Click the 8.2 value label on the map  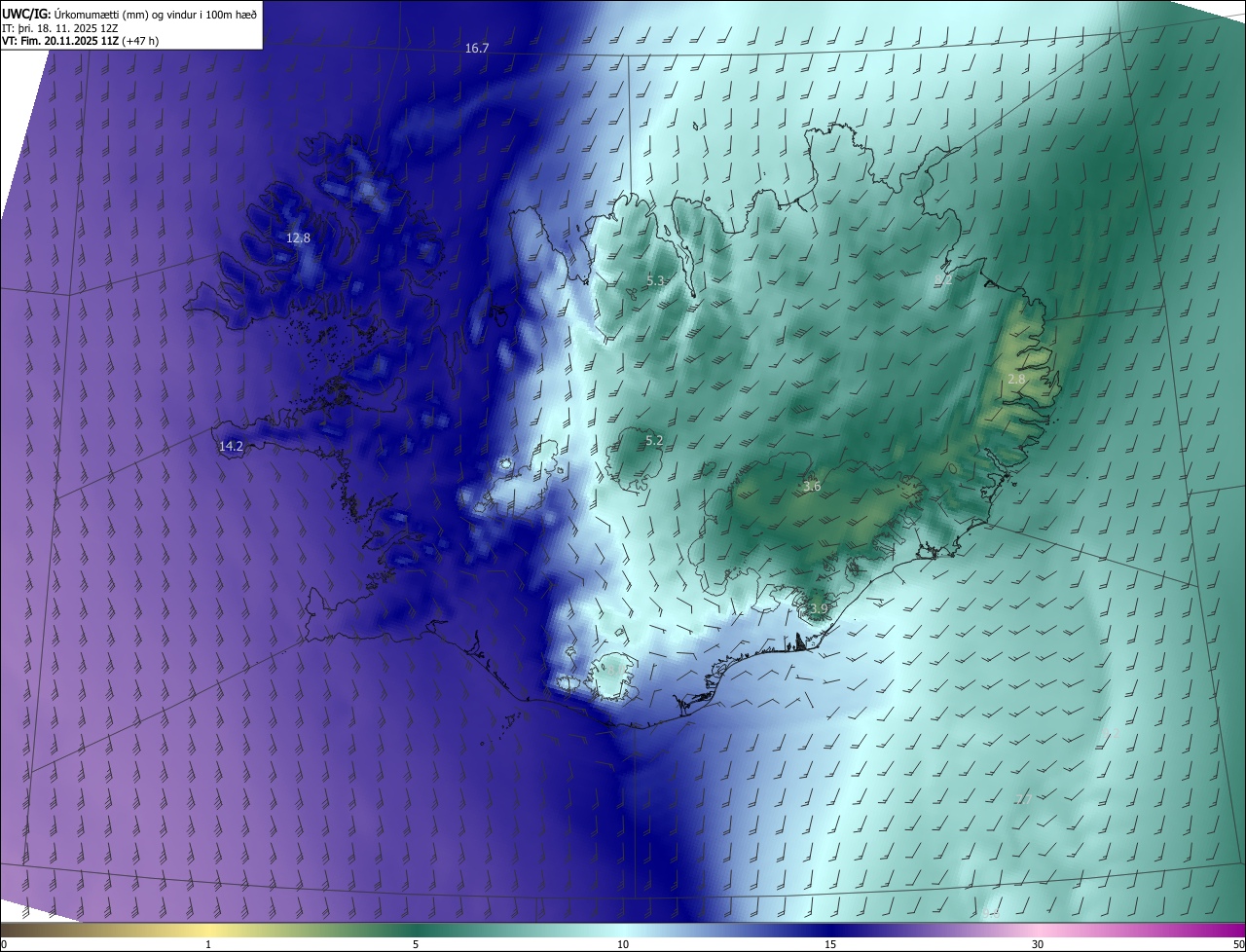[943, 279]
